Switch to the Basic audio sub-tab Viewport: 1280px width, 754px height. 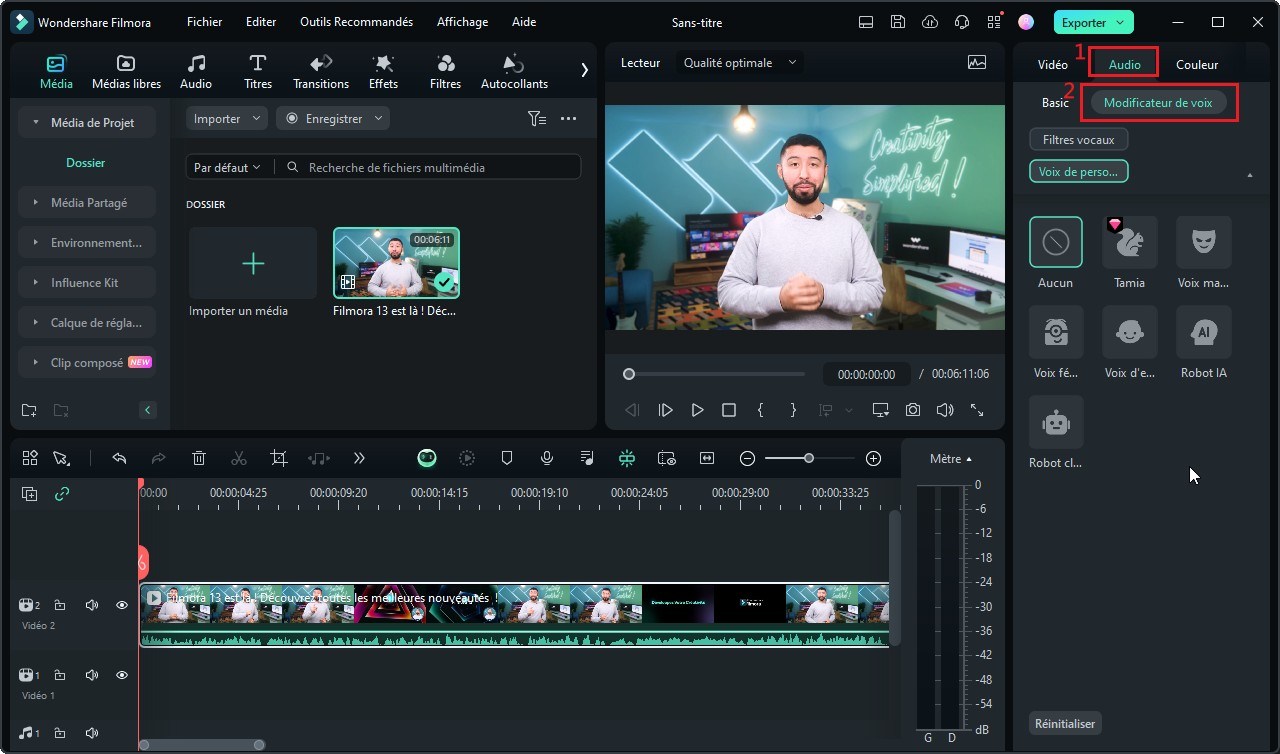[x=1055, y=103]
